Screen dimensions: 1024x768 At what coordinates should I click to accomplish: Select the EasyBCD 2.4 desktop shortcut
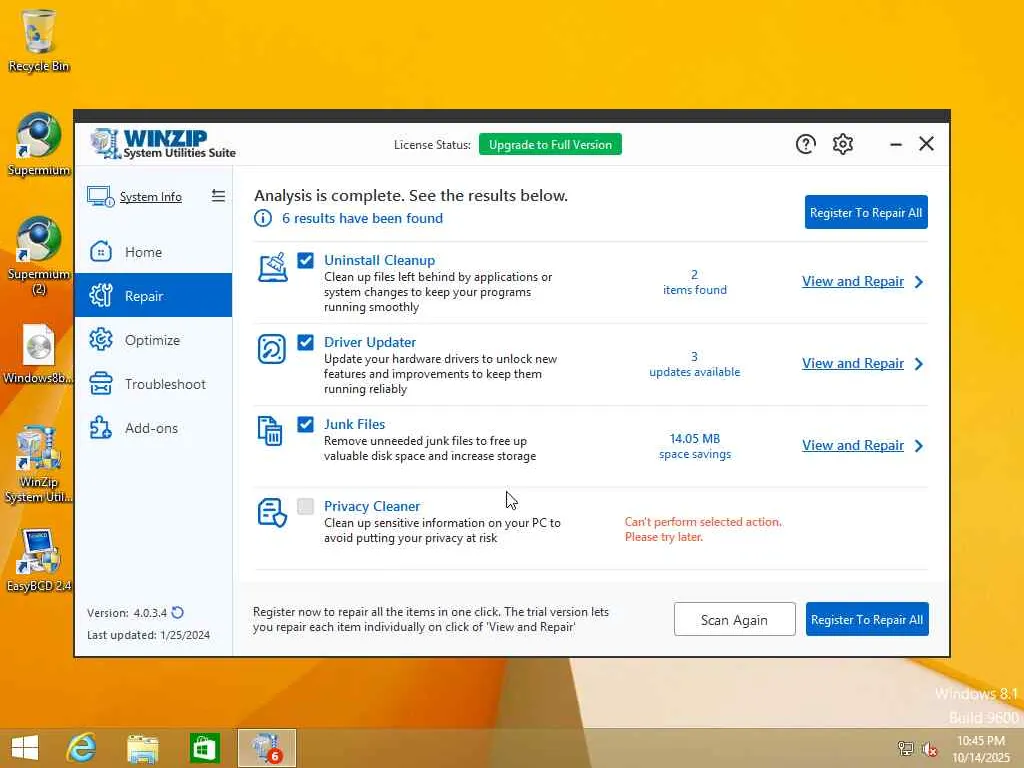tap(39, 560)
